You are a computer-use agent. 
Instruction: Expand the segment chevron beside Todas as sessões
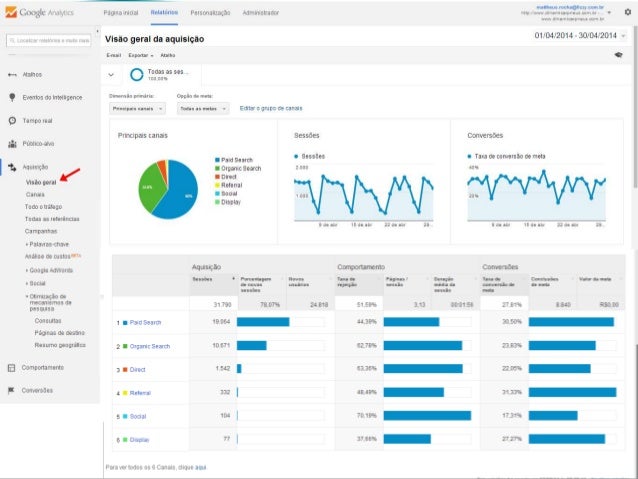112,74
